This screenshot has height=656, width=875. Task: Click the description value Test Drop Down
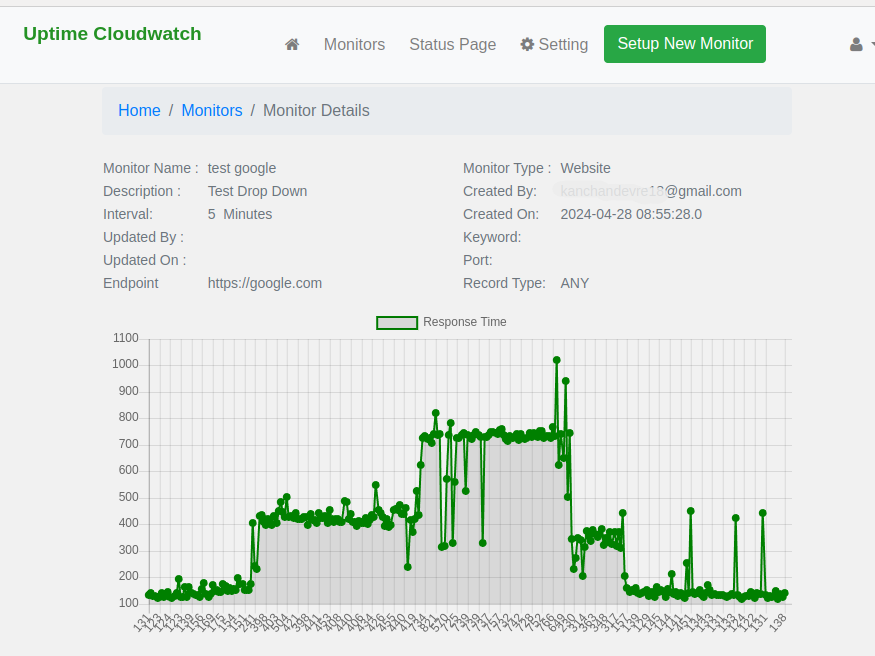(257, 191)
